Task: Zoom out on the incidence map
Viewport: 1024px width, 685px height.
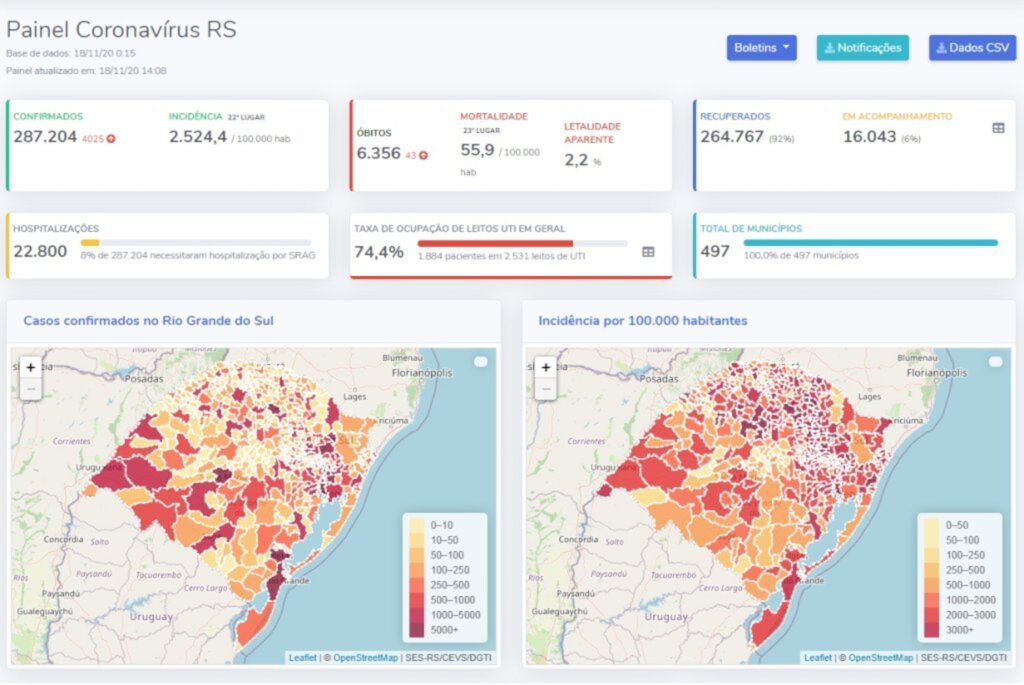Action: pyautogui.click(x=545, y=389)
